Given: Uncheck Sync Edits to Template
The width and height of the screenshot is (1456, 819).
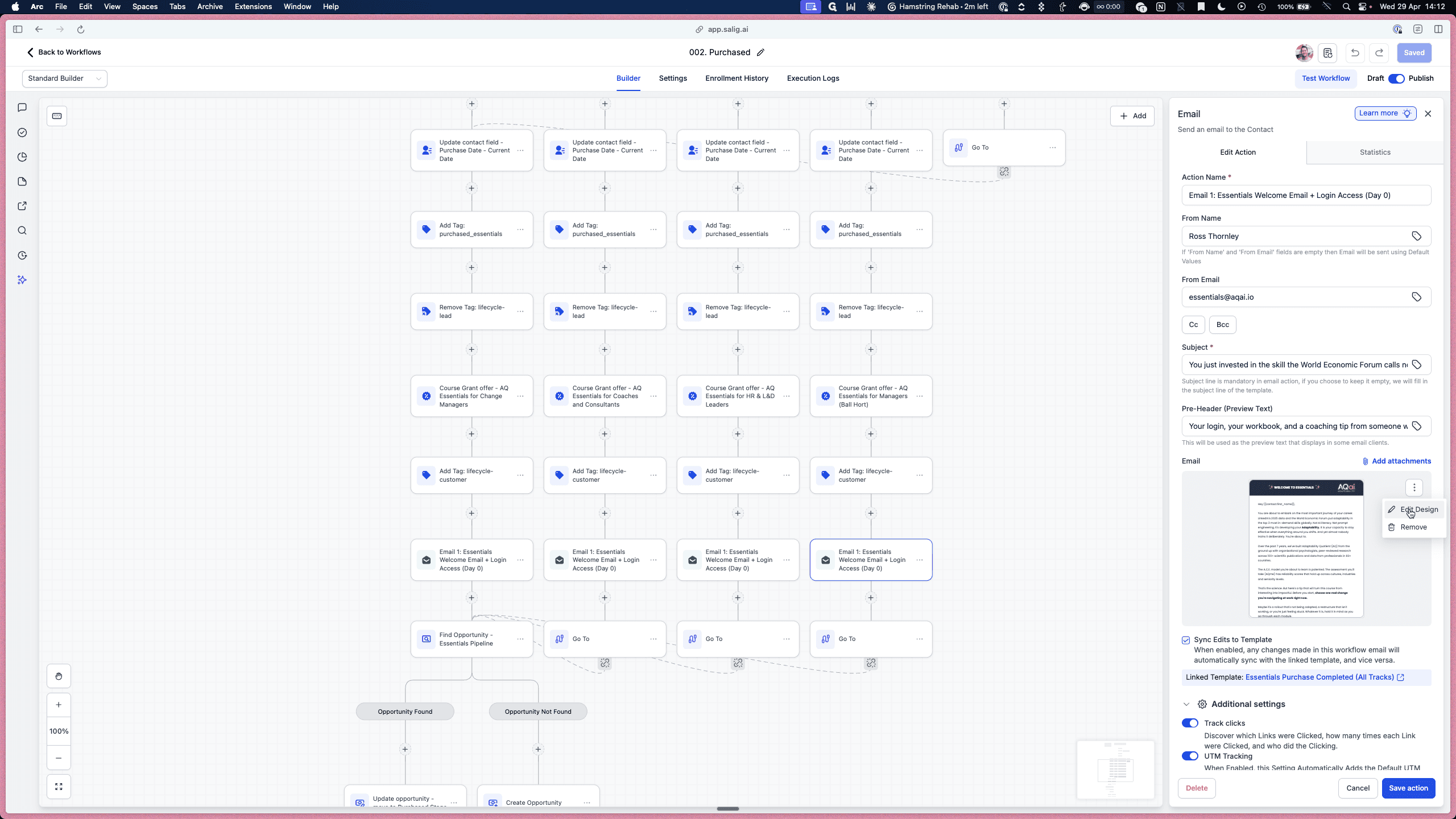Looking at the screenshot, I should pyautogui.click(x=1186, y=640).
